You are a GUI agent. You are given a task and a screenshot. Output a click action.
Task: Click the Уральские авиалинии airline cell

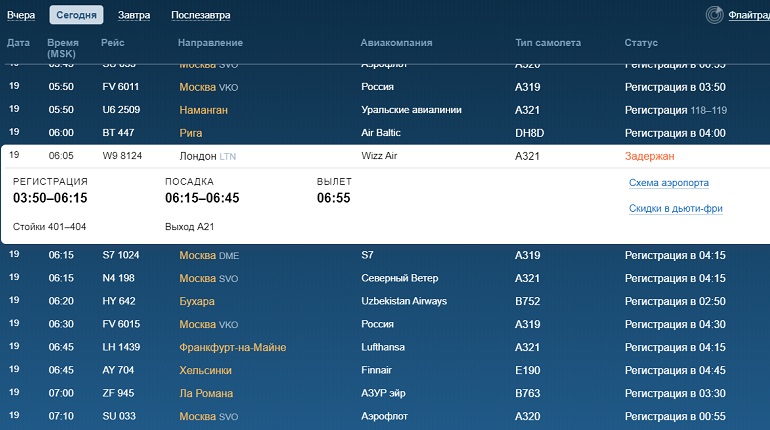coord(411,109)
